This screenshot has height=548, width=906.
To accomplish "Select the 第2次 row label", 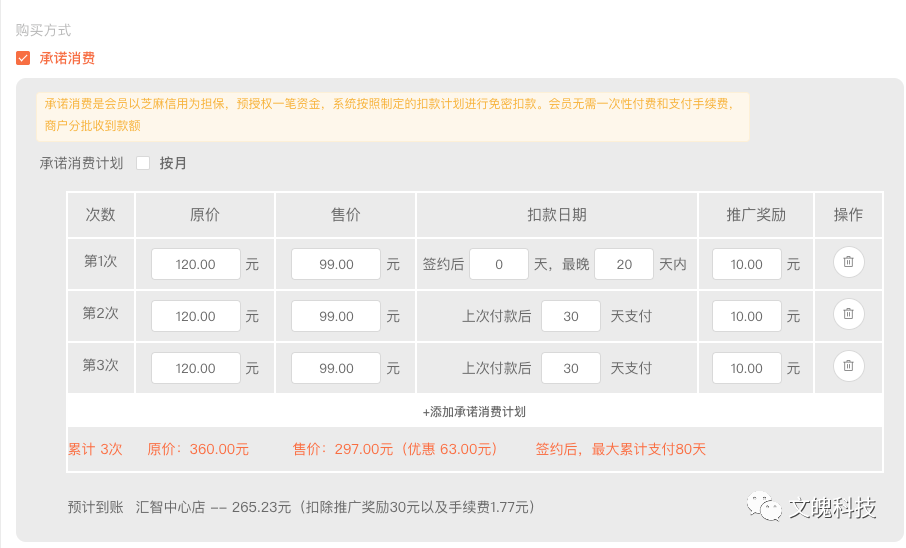I will point(101,313).
